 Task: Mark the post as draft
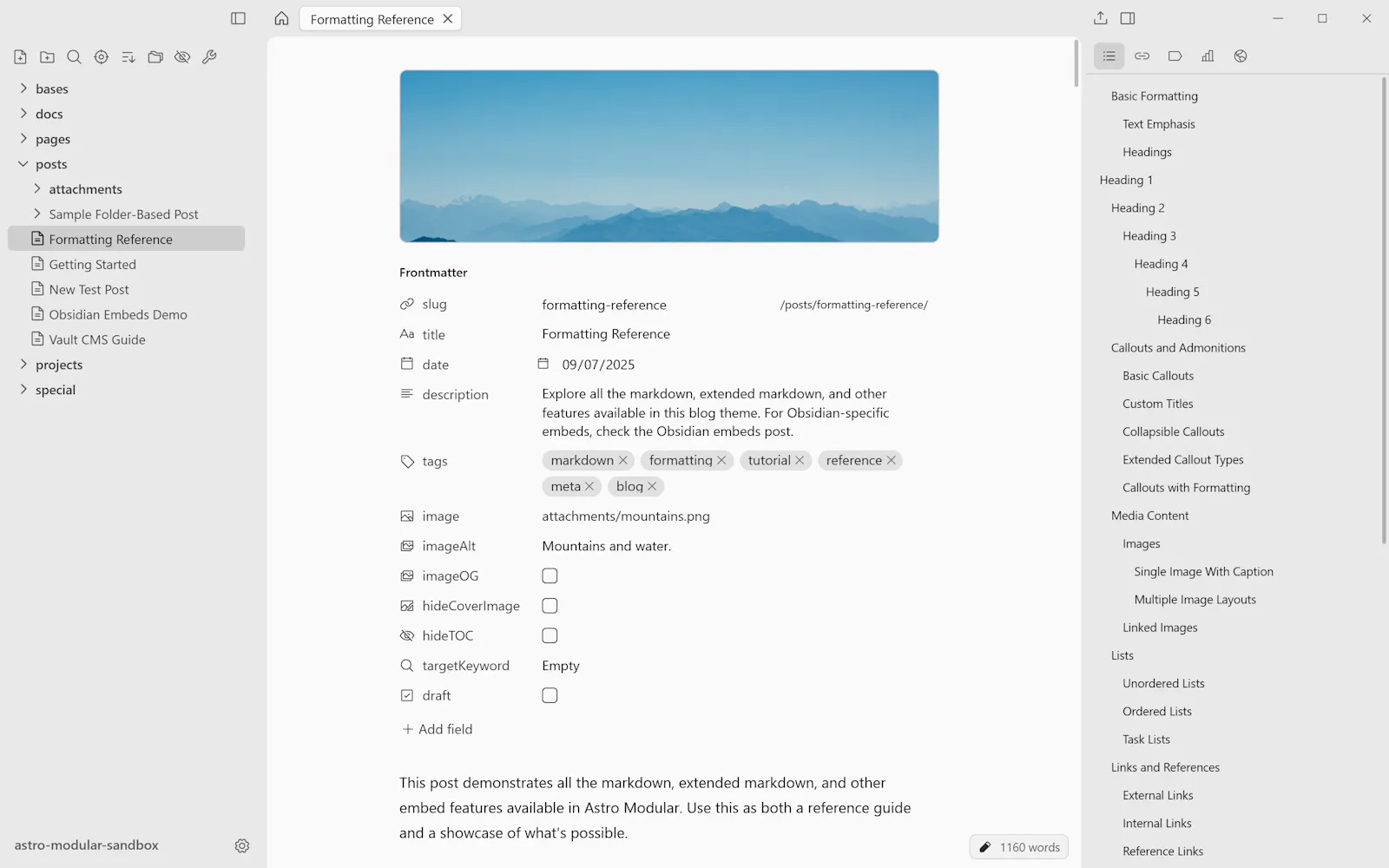coord(550,695)
